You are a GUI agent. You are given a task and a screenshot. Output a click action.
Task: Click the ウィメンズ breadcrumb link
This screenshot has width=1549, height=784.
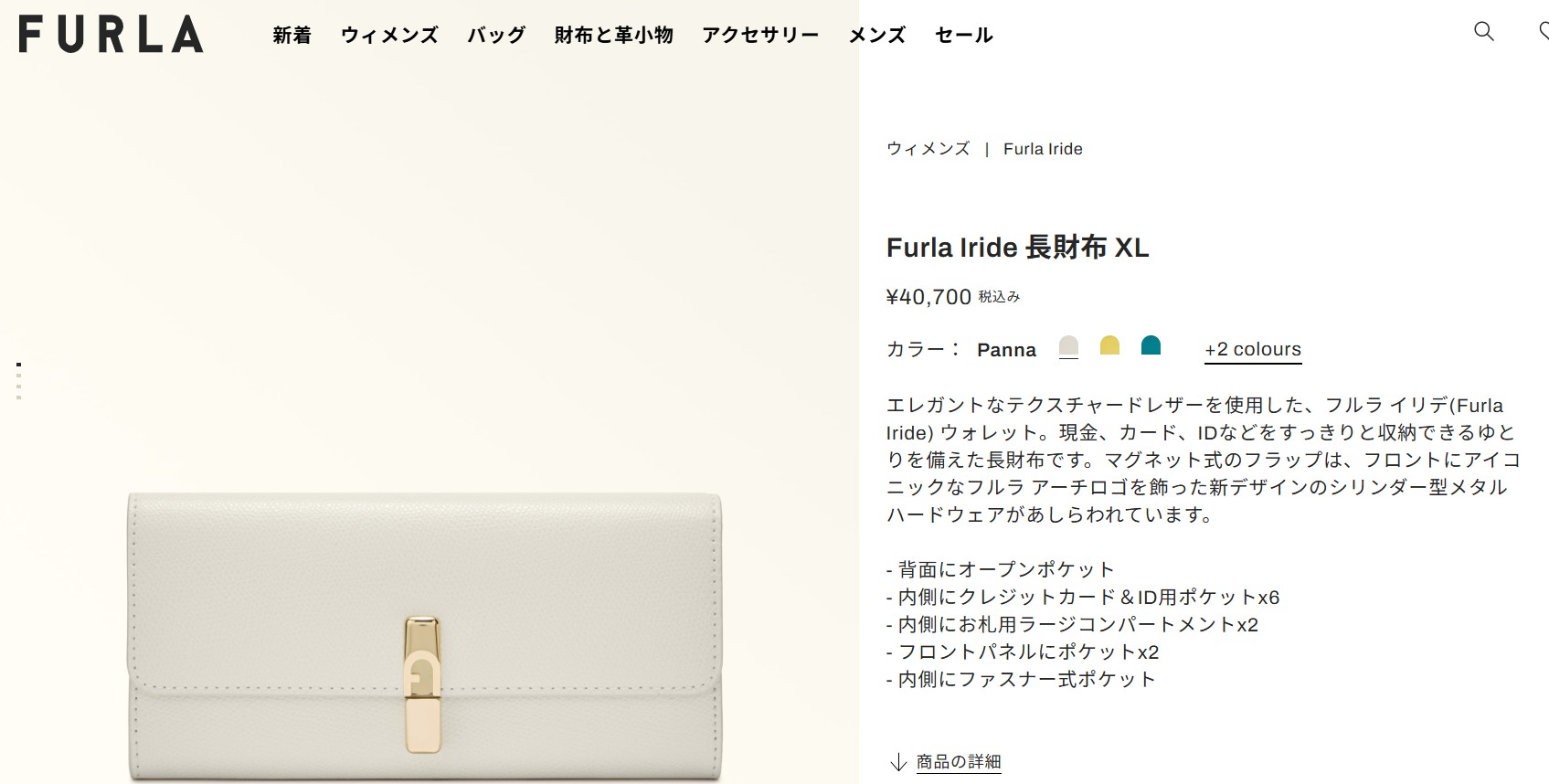[x=928, y=149]
